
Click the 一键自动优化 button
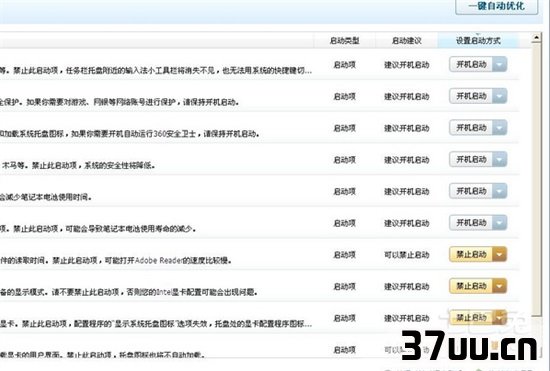click(x=496, y=6)
